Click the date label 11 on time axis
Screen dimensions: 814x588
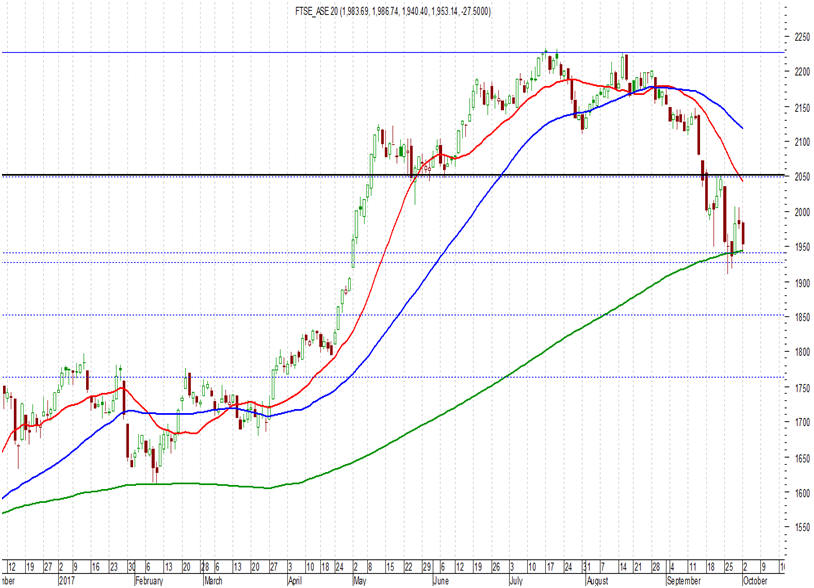tap(693, 566)
